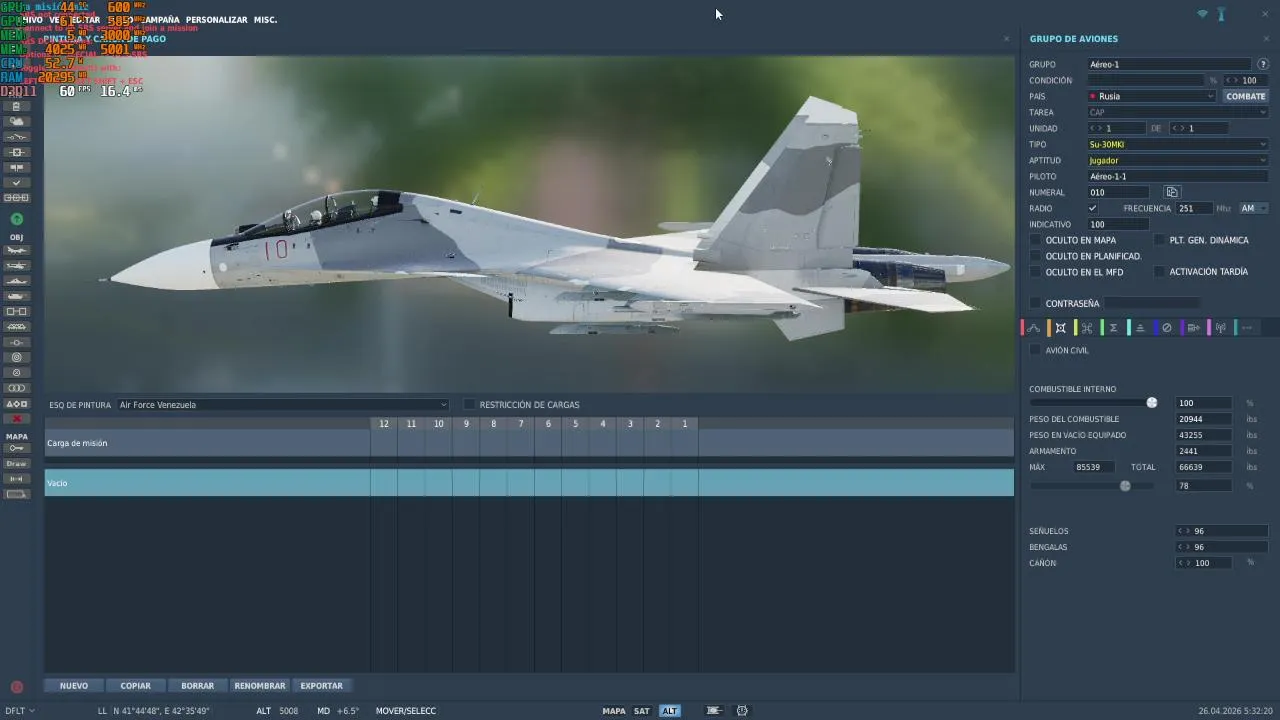Click the weather cloud icon in left sidebar

pyautogui.click(x=16, y=121)
